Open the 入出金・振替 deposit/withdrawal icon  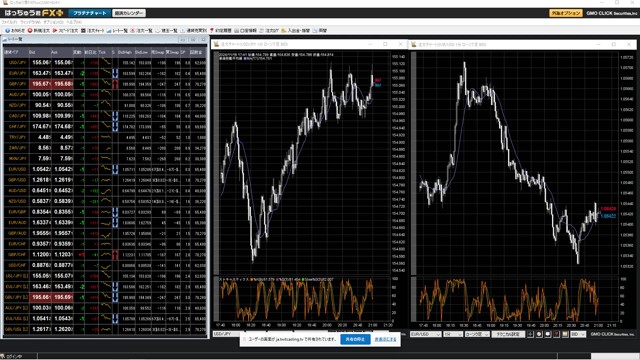point(296,31)
